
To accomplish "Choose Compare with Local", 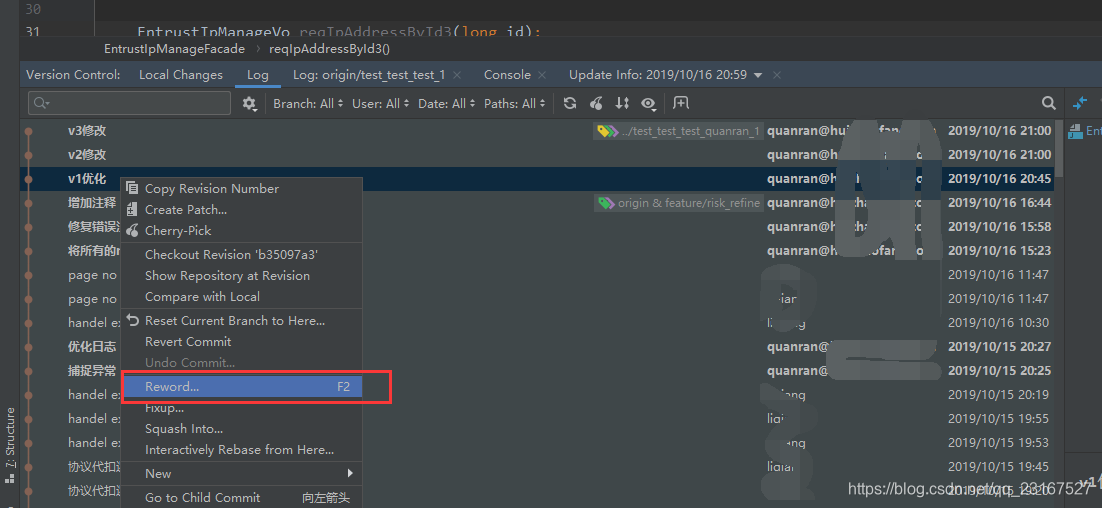I will click(242, 297).
